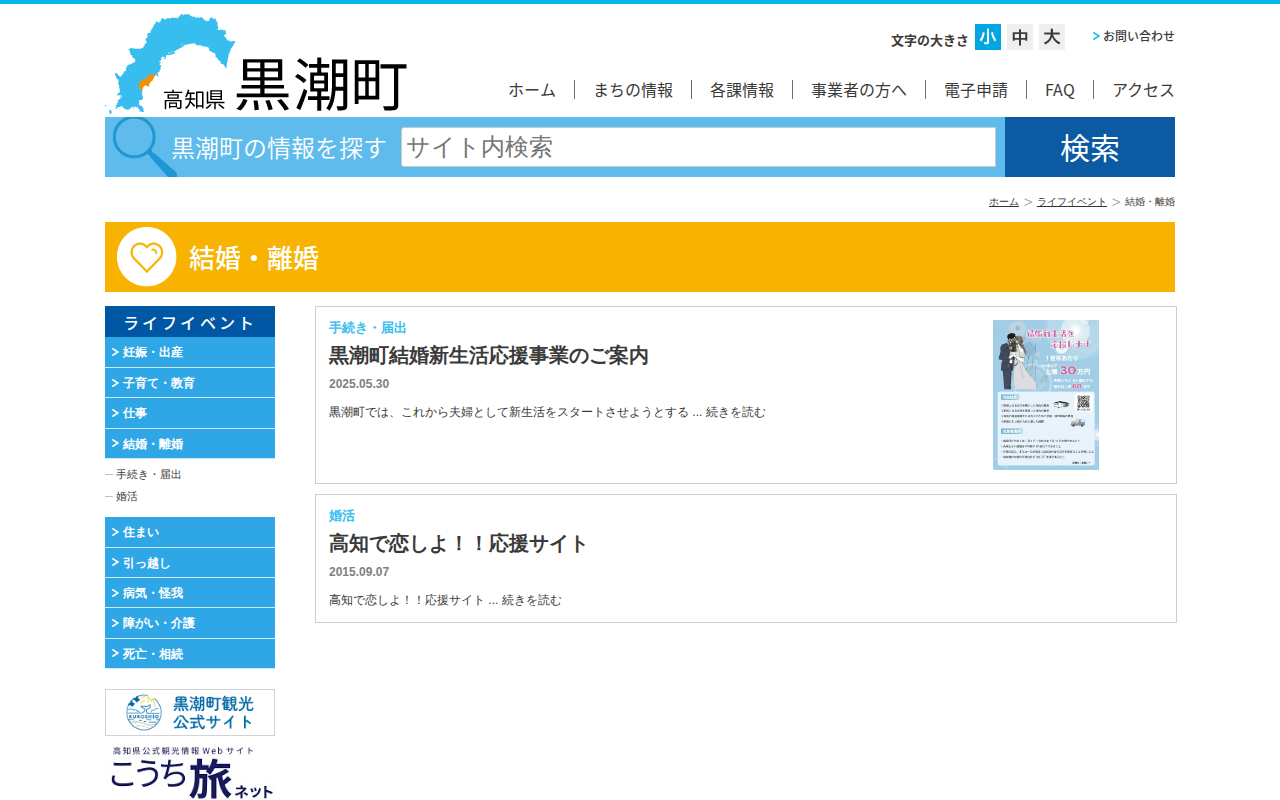The image size is (1280, 800).
Task: Go to ホーム in the top navigation
Action: [x=532, y=90]
